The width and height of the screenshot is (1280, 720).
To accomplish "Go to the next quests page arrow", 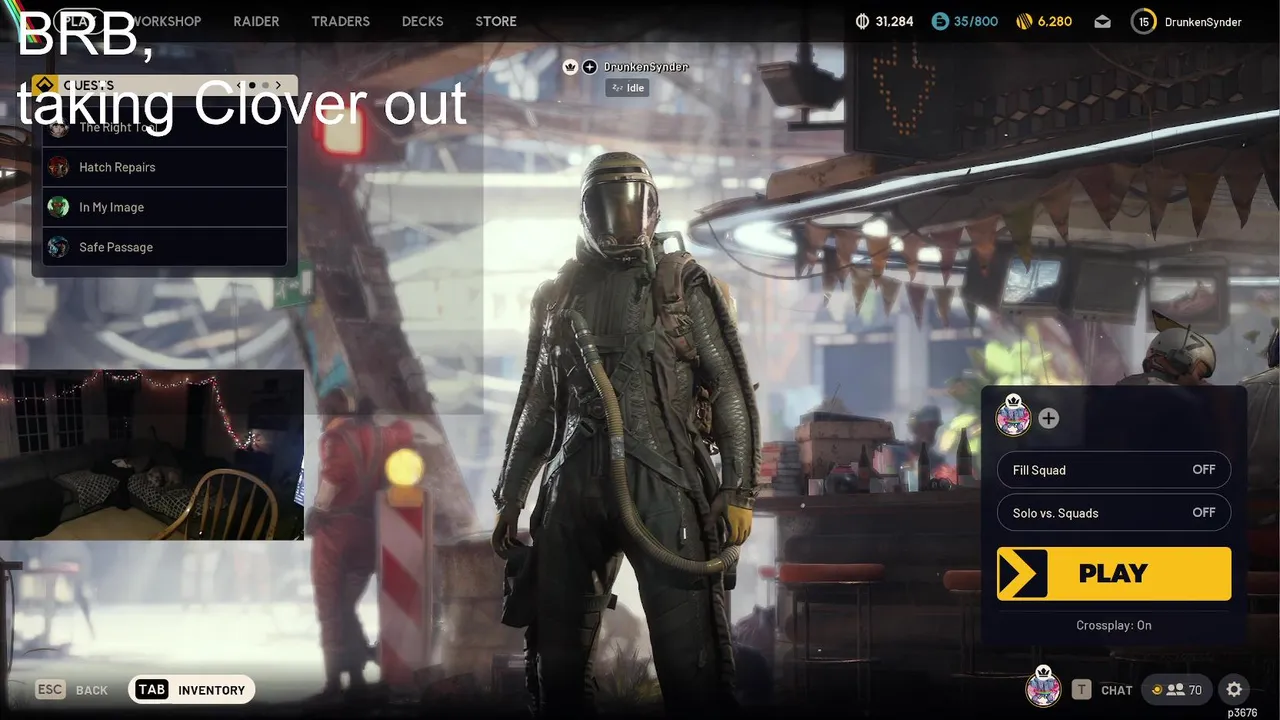I will (x=278, y=85).
